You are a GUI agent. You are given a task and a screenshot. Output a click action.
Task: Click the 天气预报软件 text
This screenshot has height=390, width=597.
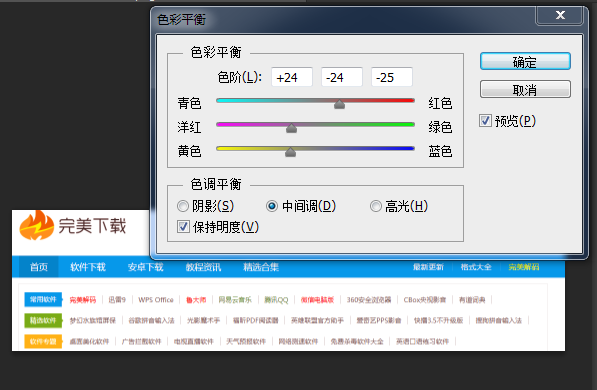coord(246,341)
